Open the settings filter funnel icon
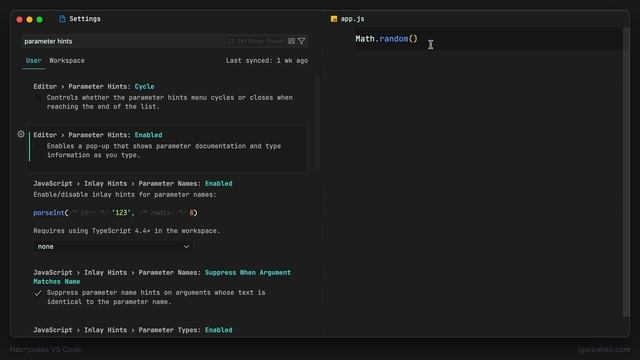Screen dimensions: 640x360 [302, 41]
